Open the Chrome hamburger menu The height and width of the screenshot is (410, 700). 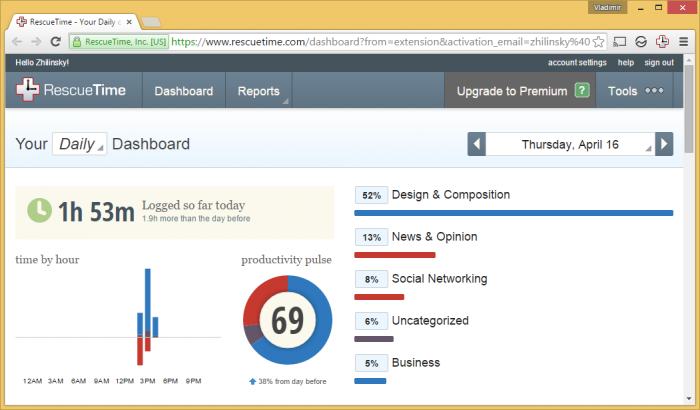click(x=683, y=42)
